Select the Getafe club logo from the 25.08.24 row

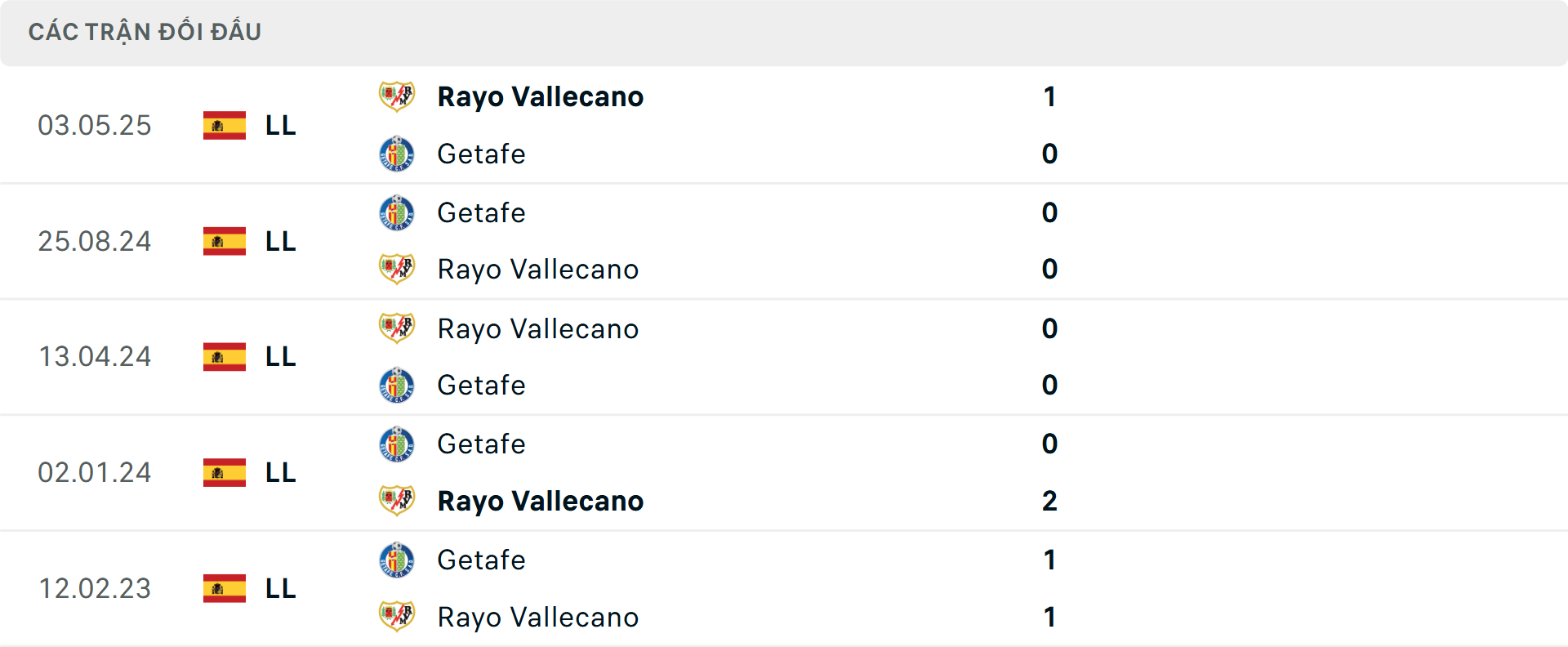point(397,212)
